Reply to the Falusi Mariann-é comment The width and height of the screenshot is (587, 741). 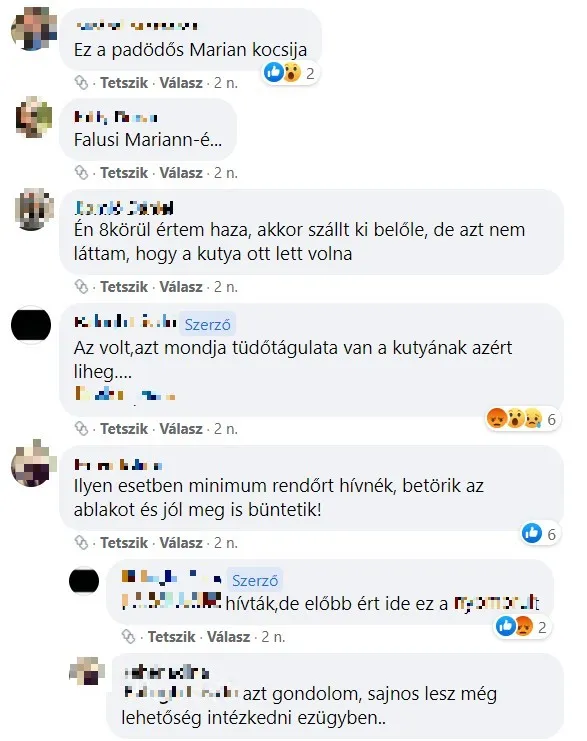click(181, 173)
